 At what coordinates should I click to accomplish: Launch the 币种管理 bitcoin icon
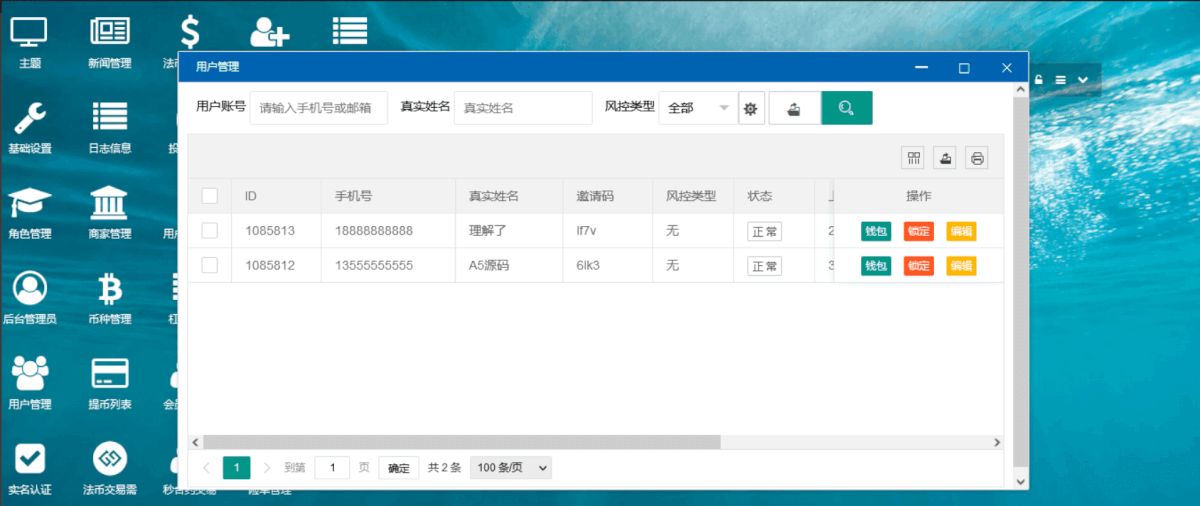[109, 297]
